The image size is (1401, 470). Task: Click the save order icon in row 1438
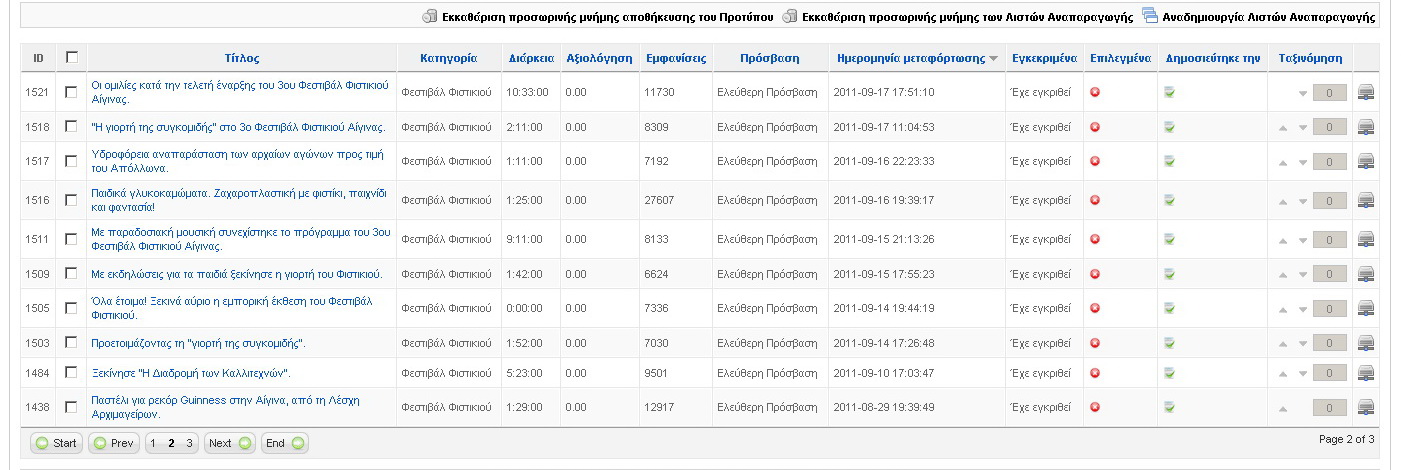[1366, 408]
